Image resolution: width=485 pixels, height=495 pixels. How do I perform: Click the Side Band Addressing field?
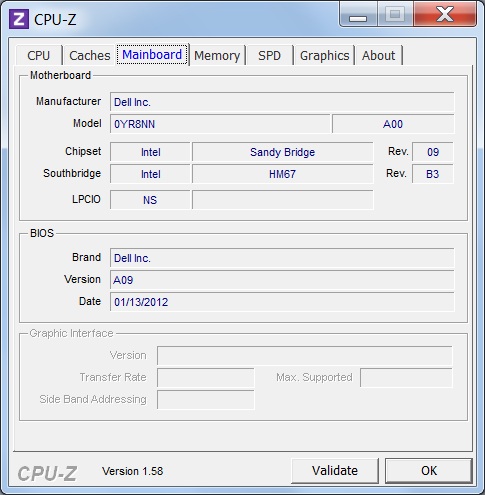(206, 400)
